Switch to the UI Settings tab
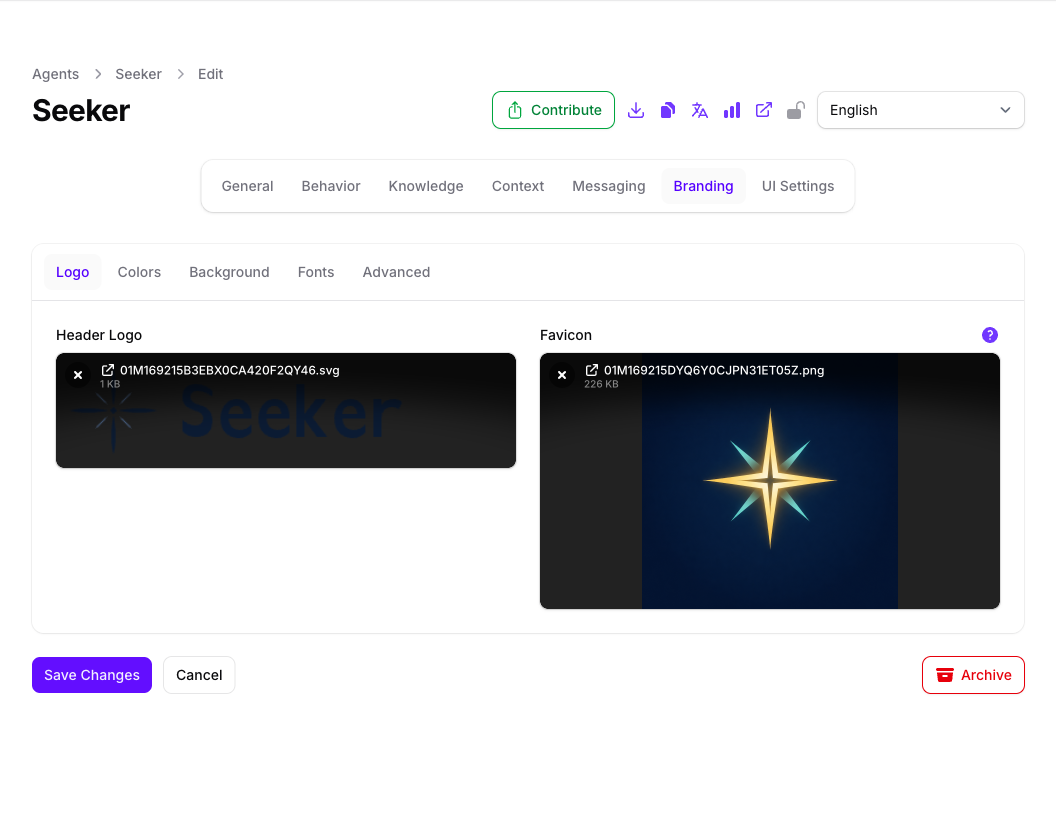Screen dimensions: 1056x813 tap(797, 187)
